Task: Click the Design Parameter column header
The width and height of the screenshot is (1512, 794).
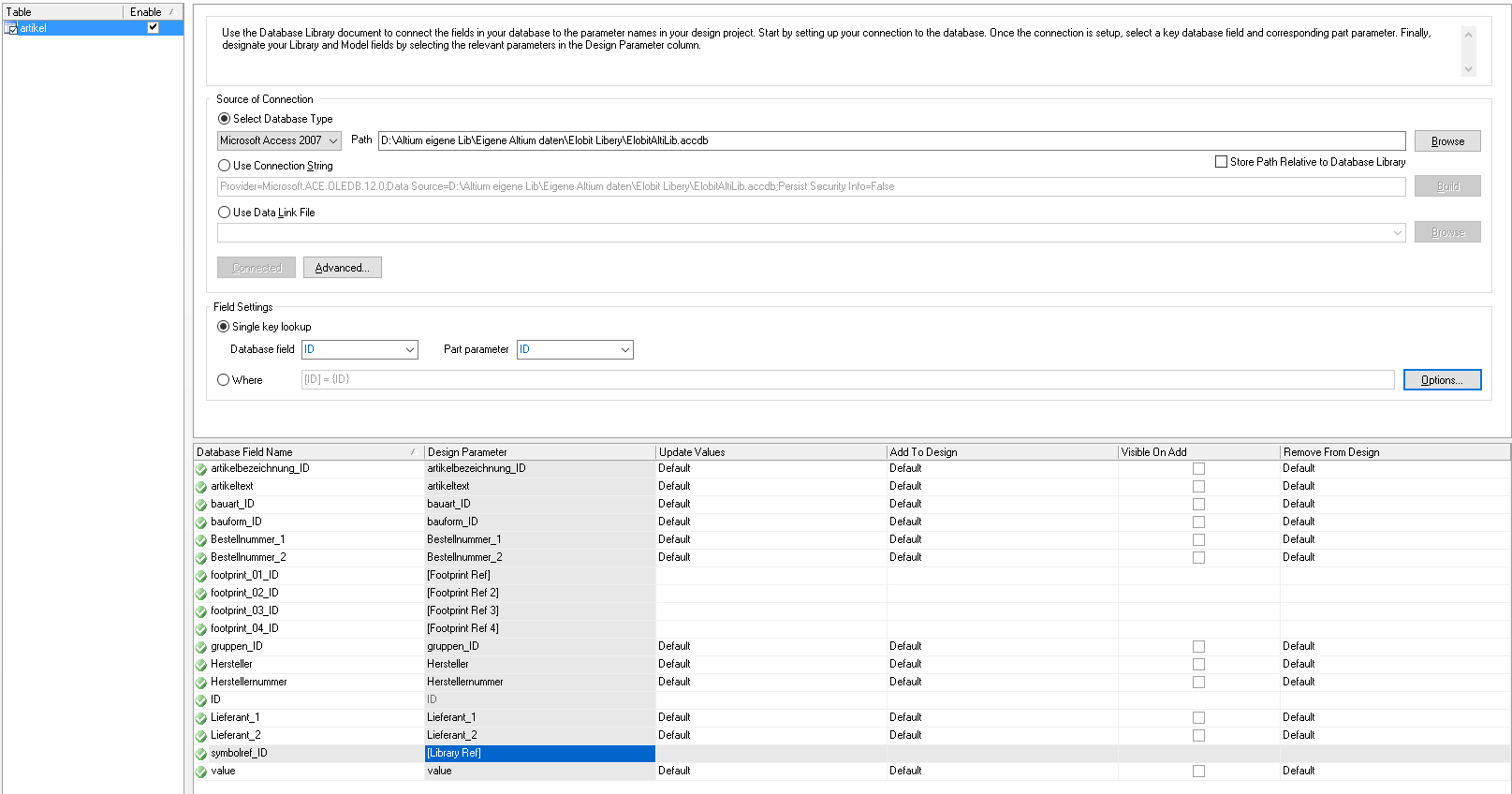Action: click(x=538, y=452)
